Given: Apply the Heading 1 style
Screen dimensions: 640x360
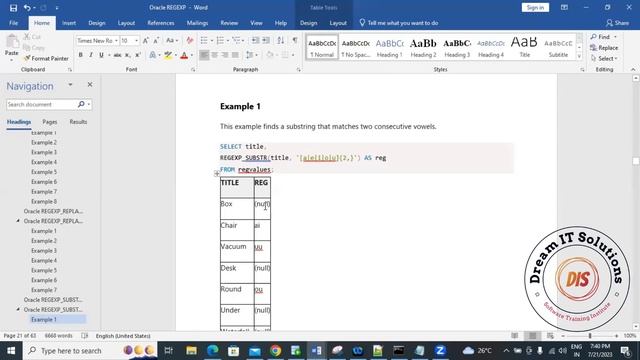Looking at the screenshot, I should [389, 47].
